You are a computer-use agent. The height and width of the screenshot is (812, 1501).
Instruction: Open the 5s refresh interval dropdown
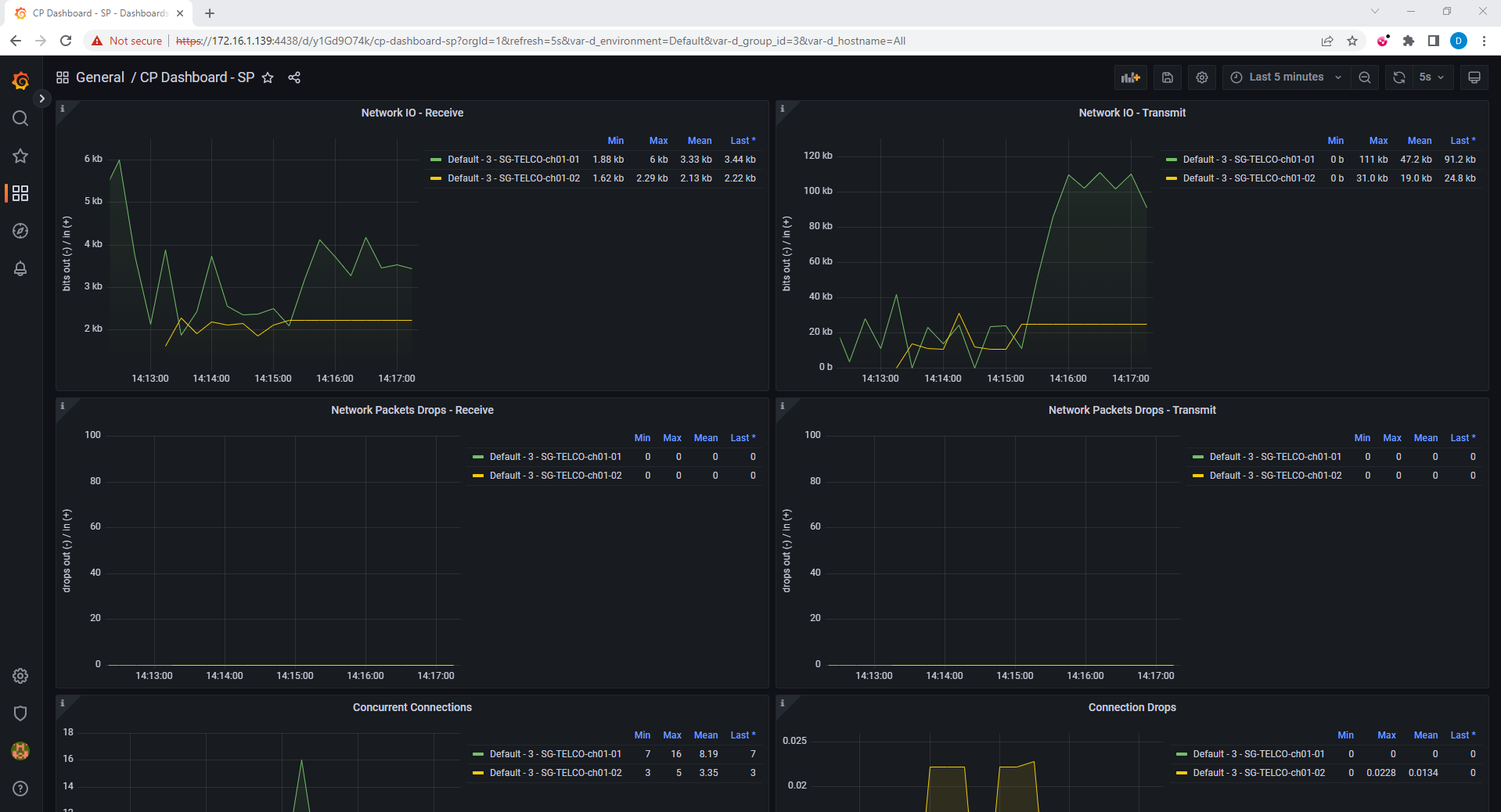[1432, 77]
